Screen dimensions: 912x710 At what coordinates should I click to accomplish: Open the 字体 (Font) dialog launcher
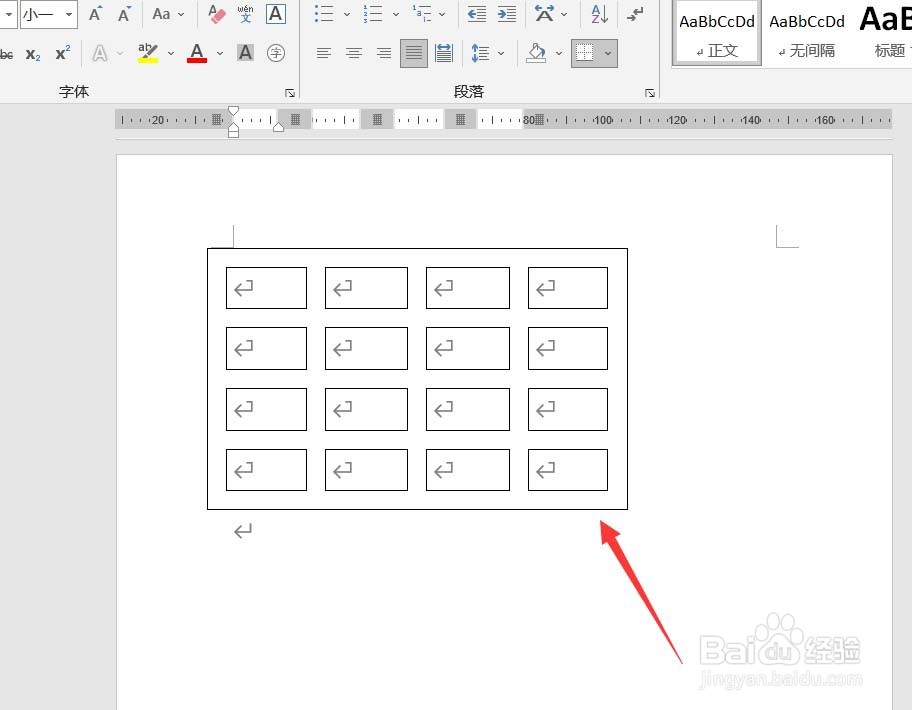pos(290,93)
